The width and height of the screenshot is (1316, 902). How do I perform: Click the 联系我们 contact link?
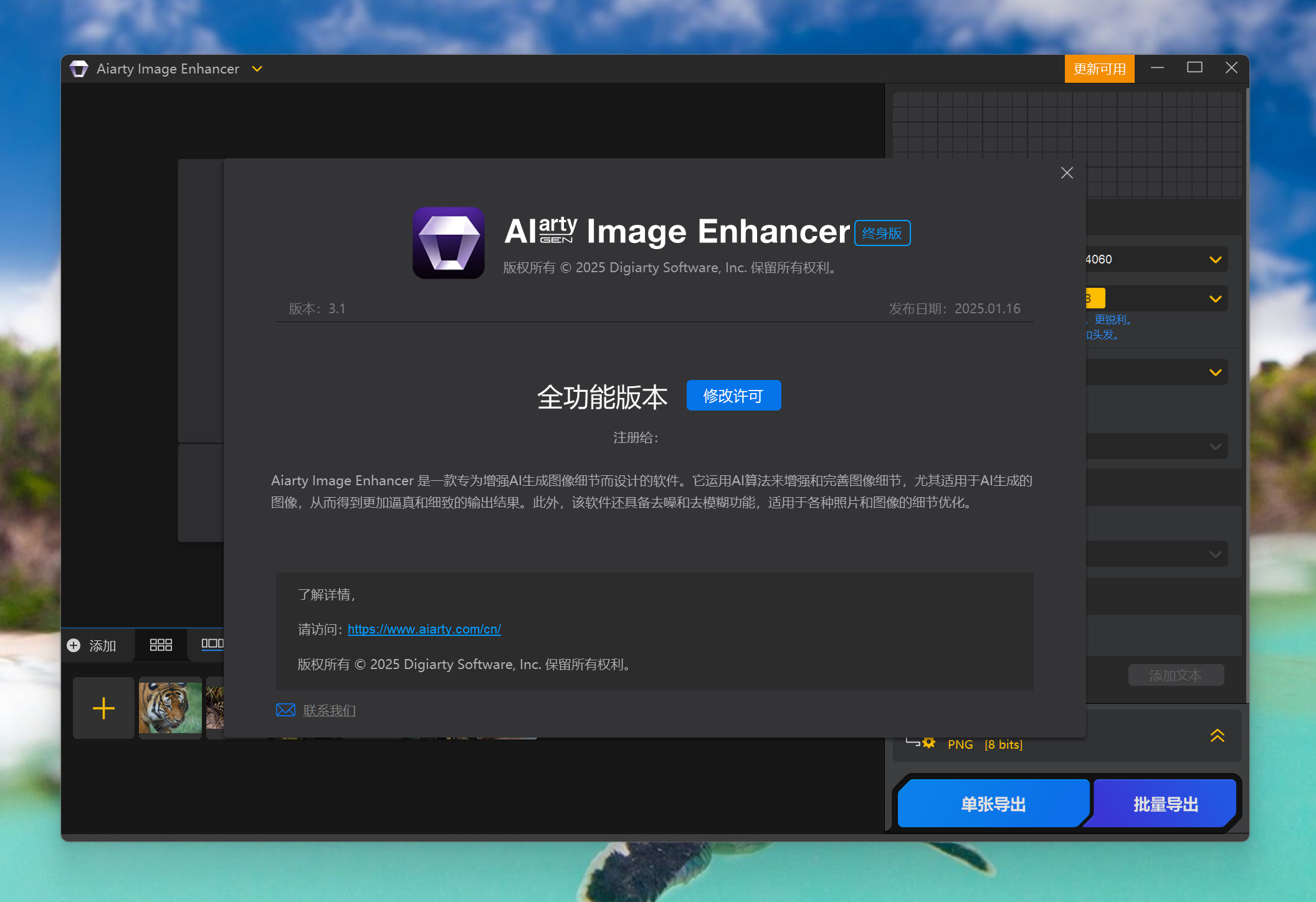[329, 710]
